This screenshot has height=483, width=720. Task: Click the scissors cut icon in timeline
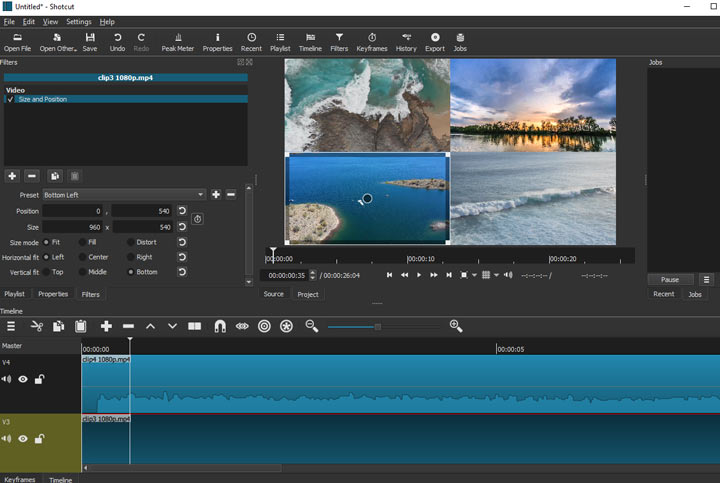pyautogui.click(x=37, y=326)
